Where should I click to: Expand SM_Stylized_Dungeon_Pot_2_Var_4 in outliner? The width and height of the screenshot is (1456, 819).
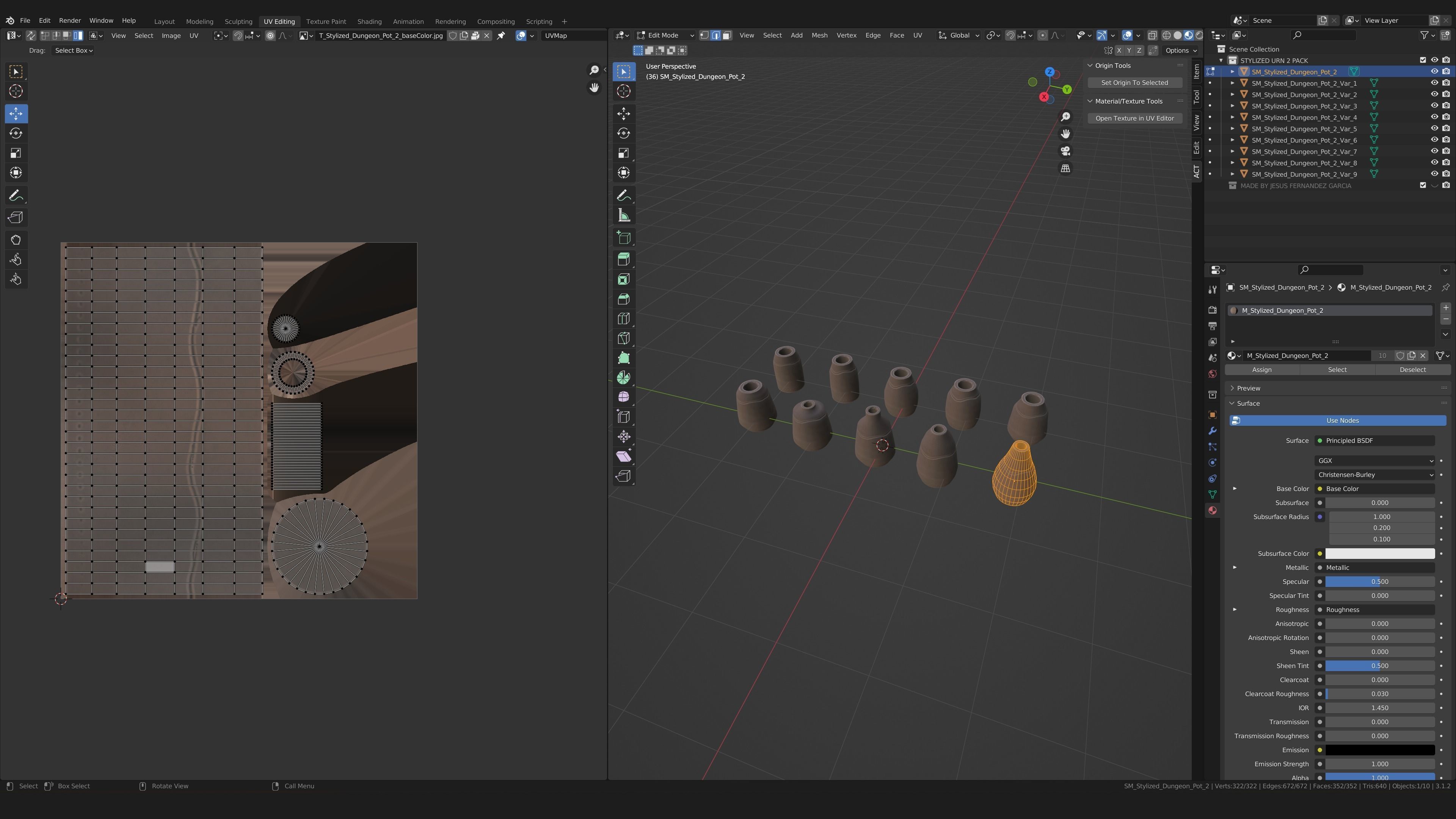pos(1233,118)
